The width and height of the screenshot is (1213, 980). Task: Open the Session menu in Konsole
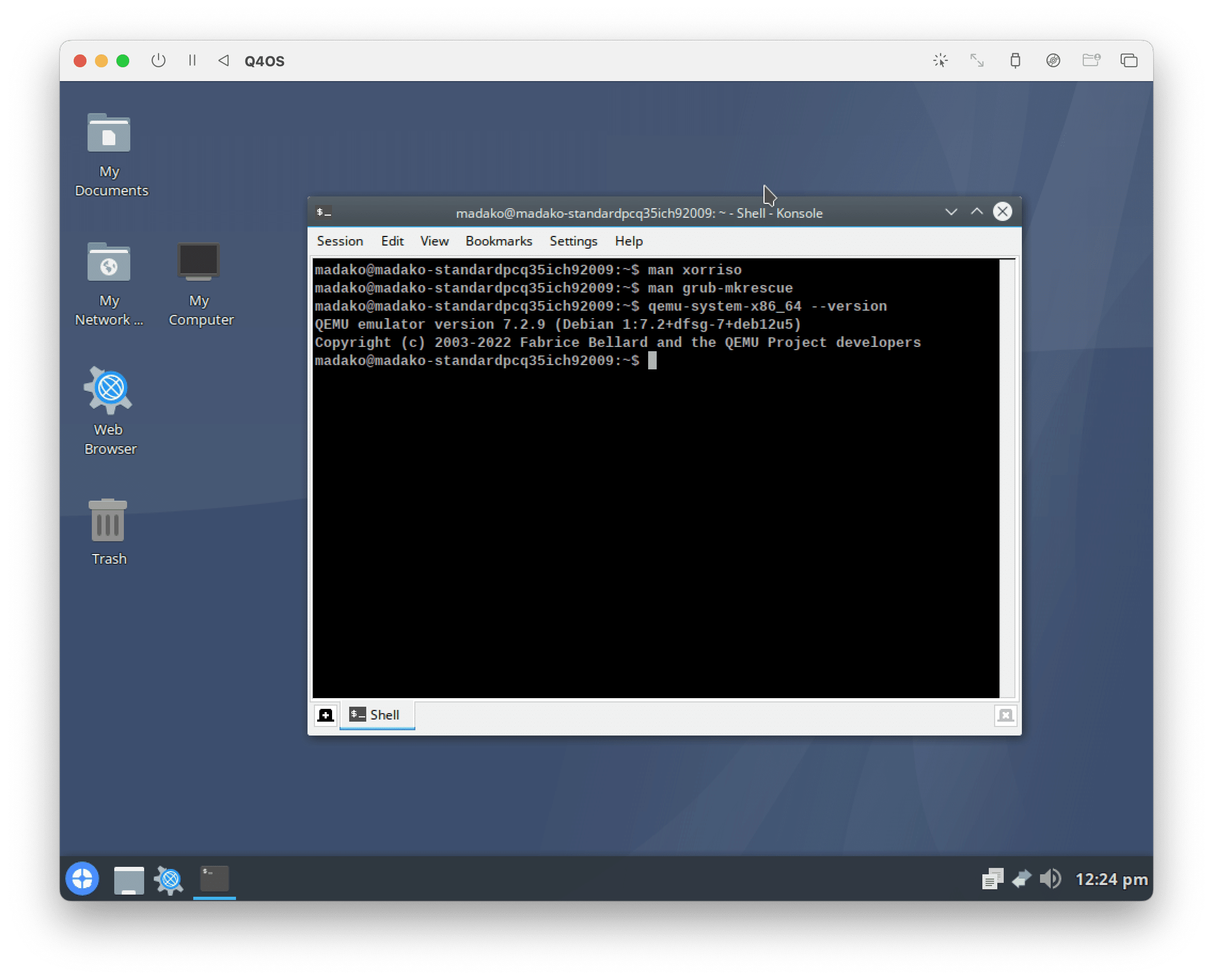tap(340, 241)
